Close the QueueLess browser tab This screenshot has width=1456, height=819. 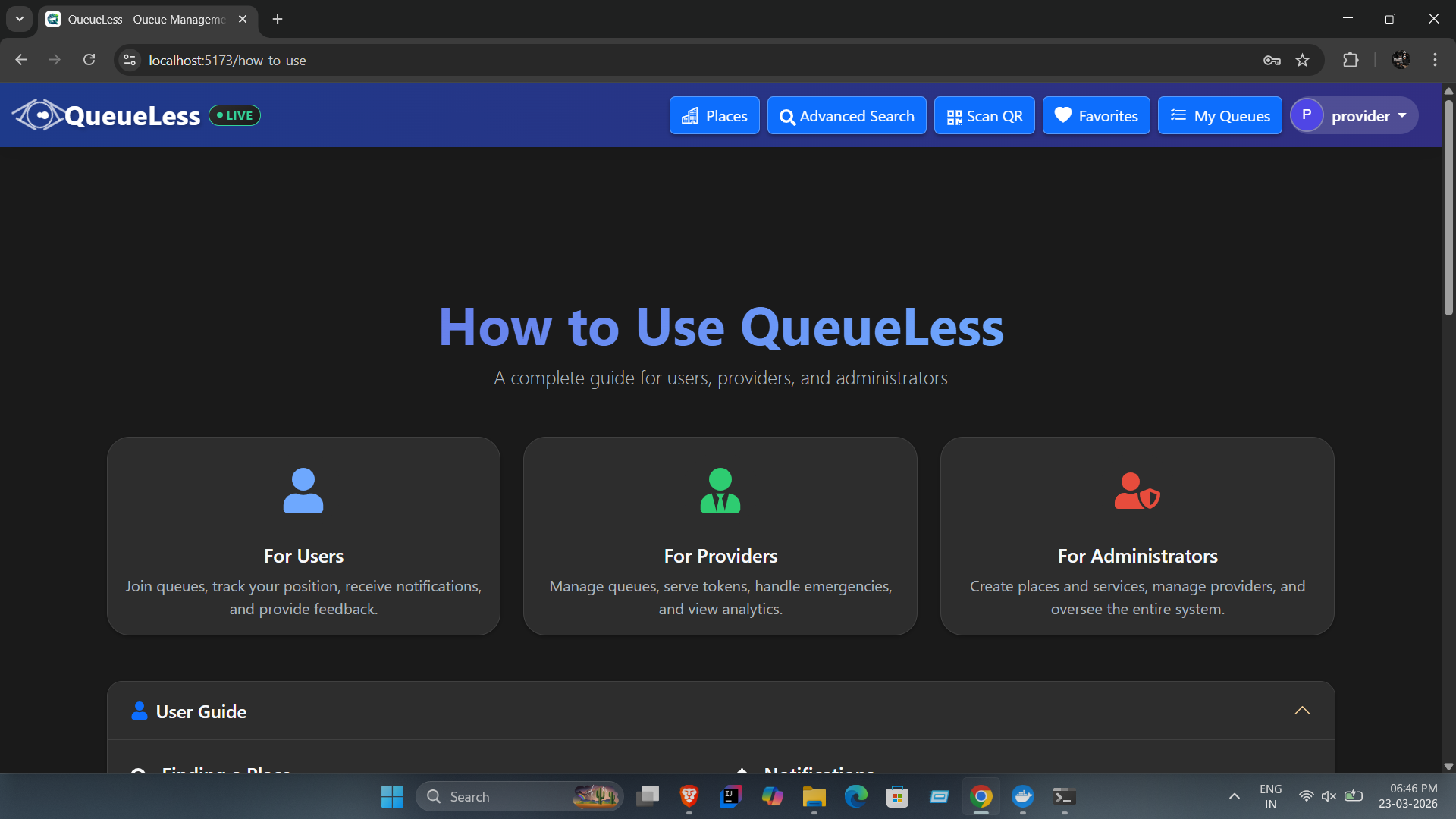point(243,19)
